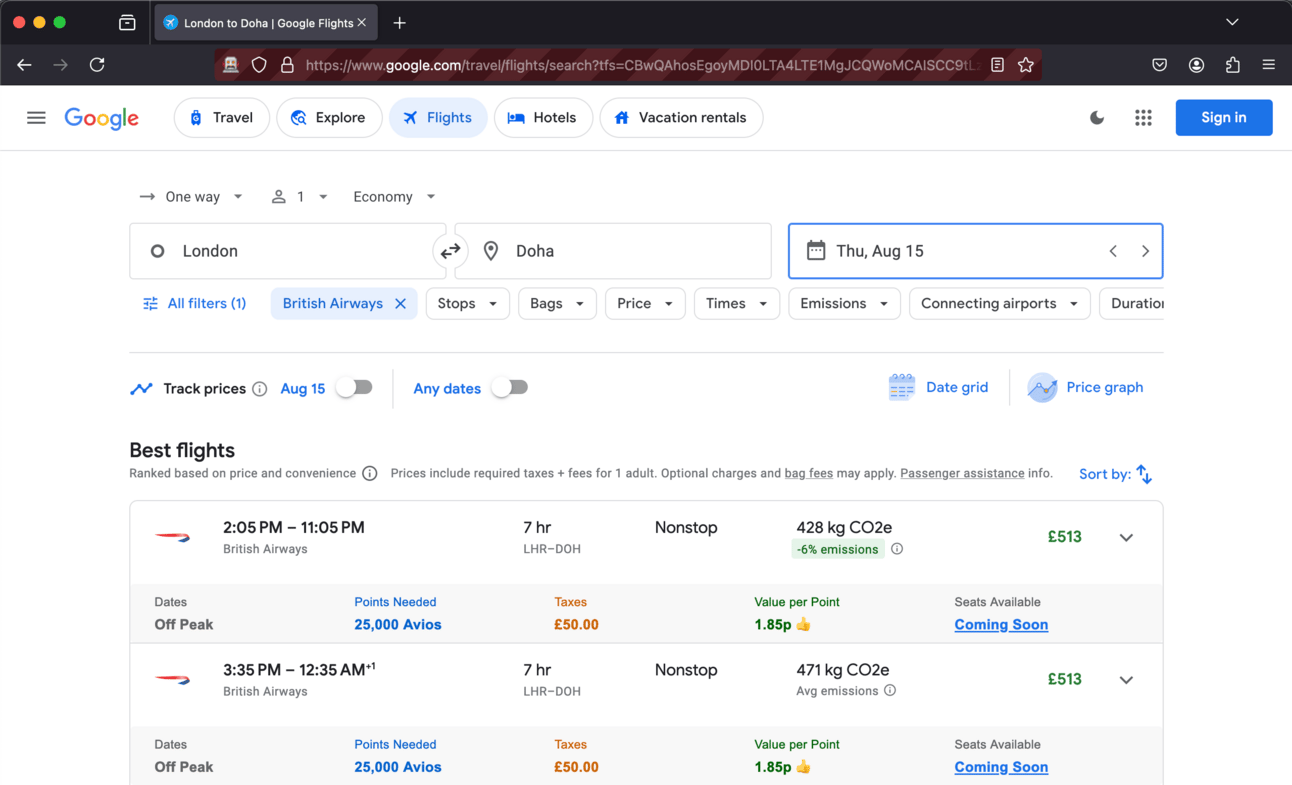
Task: Open the Economy class dropdown
Action: point(394,197)
